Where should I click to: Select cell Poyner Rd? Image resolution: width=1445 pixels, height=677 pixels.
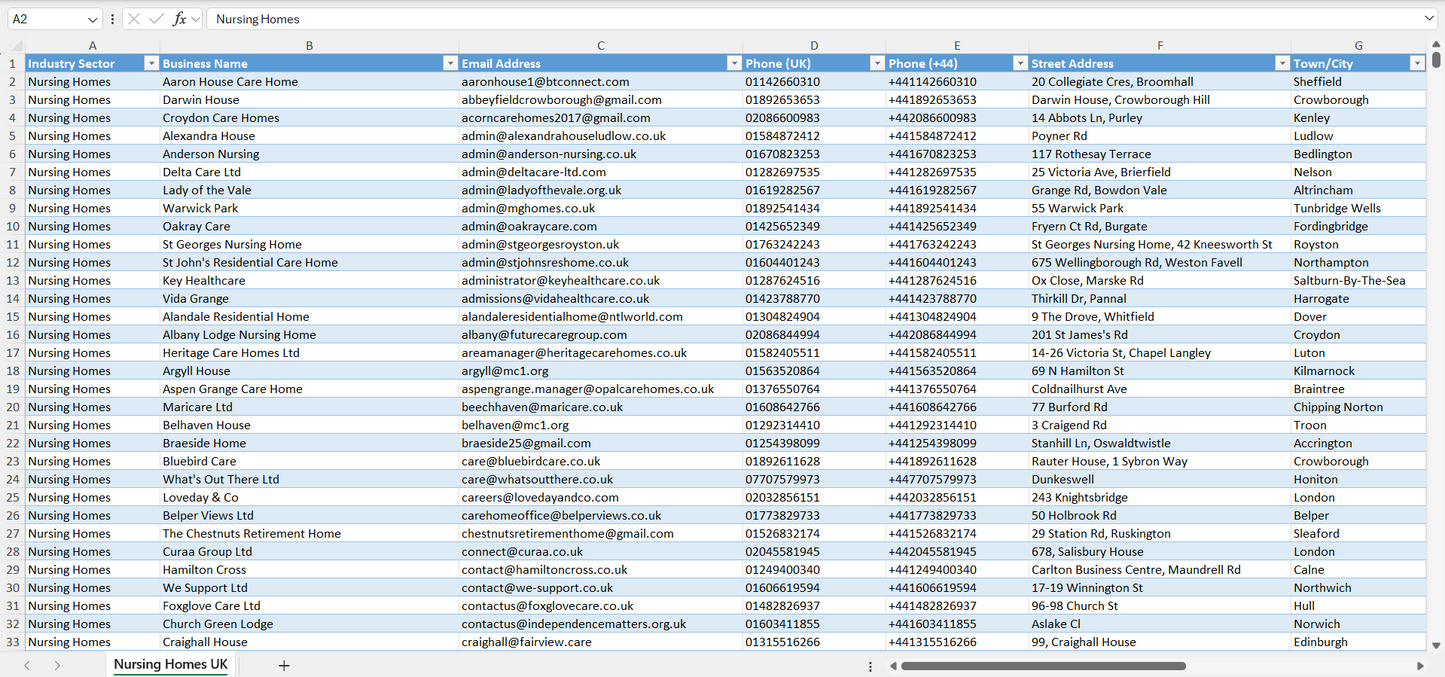(x=1160, y=136)
